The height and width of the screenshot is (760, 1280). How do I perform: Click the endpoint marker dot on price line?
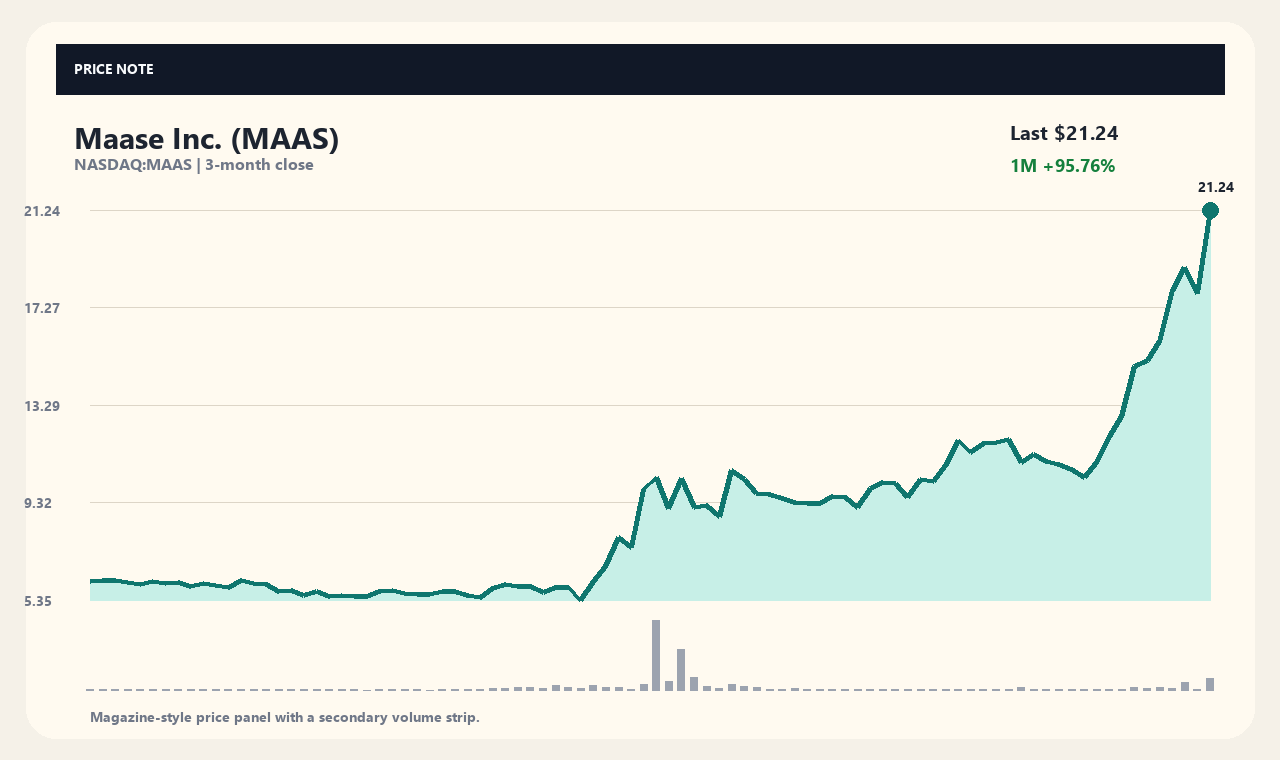(x=1210, y=210)
